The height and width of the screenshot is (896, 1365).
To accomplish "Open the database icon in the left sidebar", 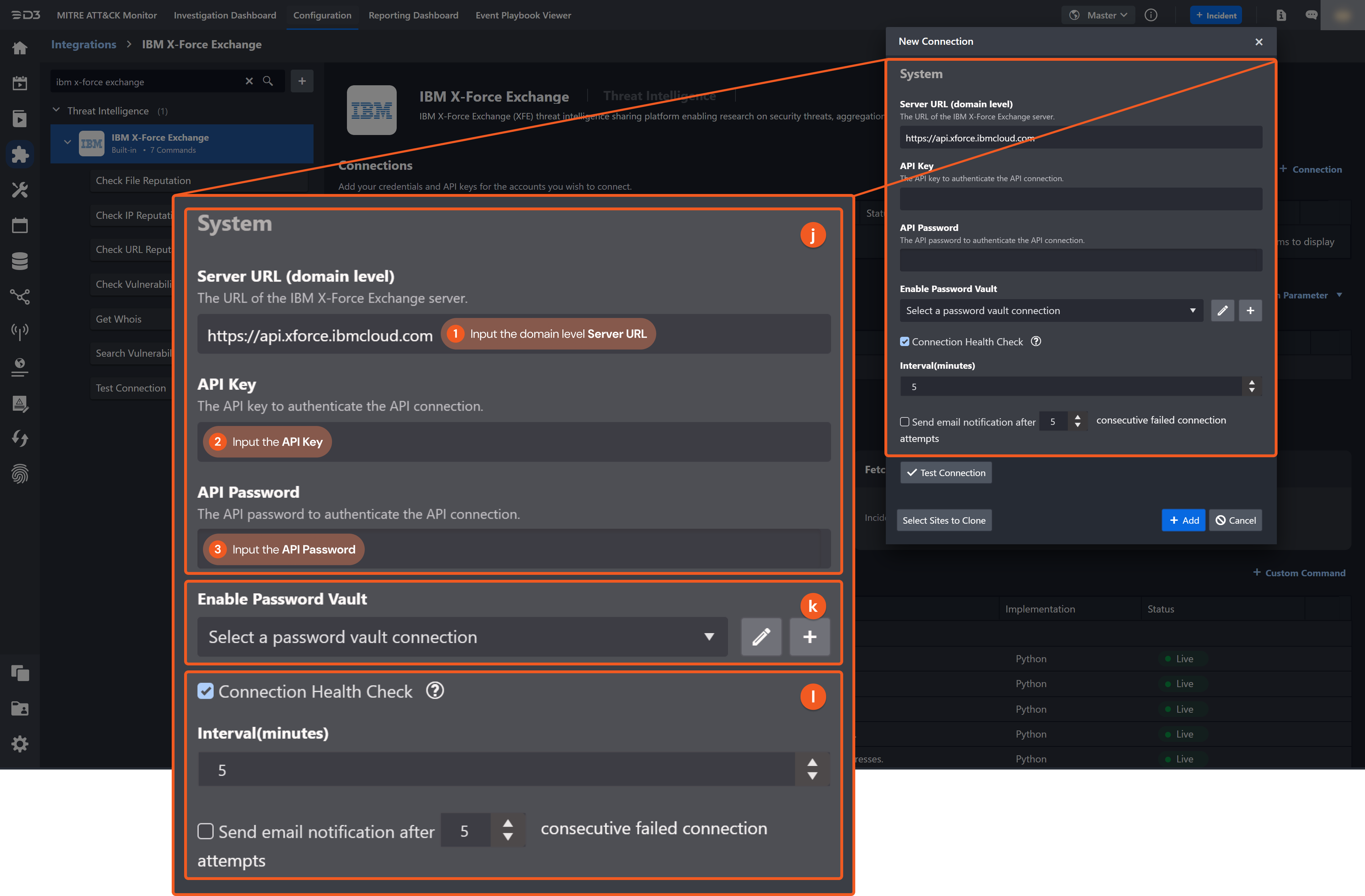I will pos(20,261).
